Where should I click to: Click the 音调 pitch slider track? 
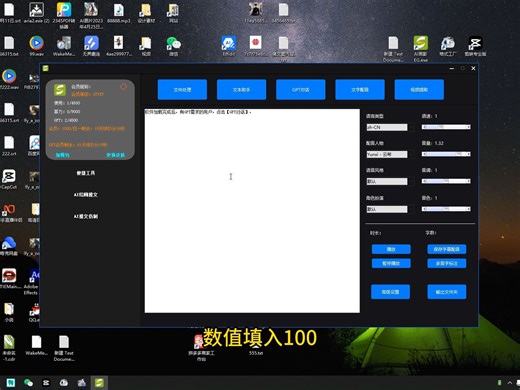click(446, 181)
